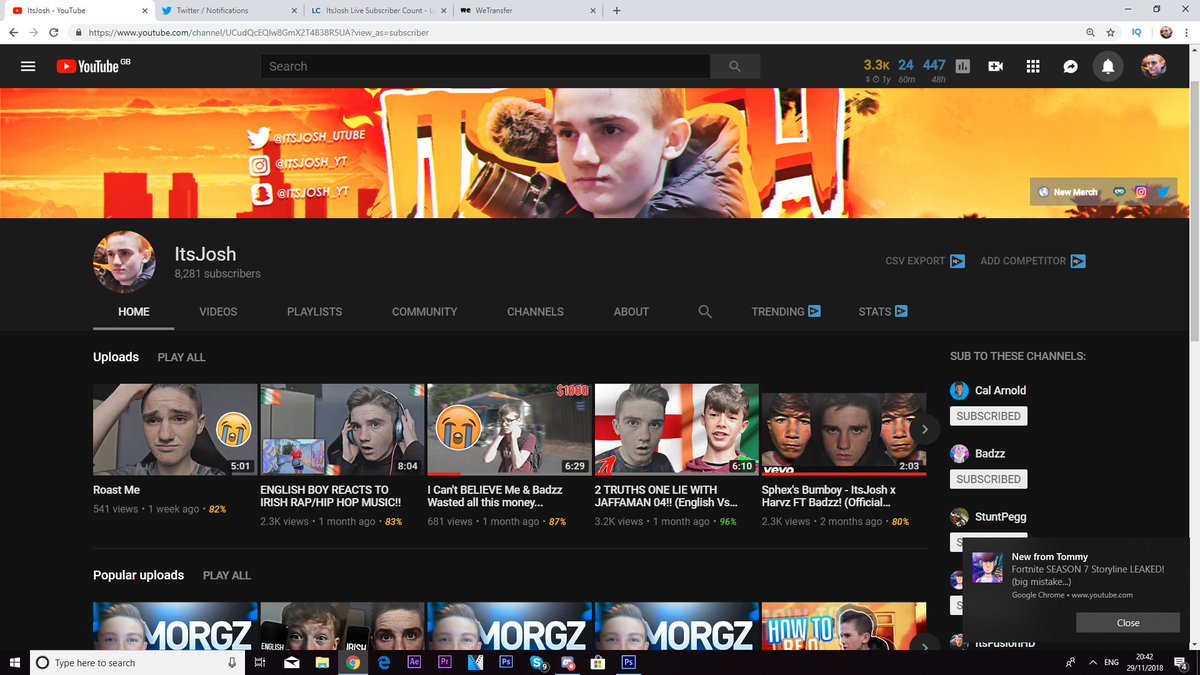Image resolution: width=1200 pixels, height=675 pixels.
Task: Open the YouTube apps grid icon
Action: pyautogui.click(x=1033, y=66)
